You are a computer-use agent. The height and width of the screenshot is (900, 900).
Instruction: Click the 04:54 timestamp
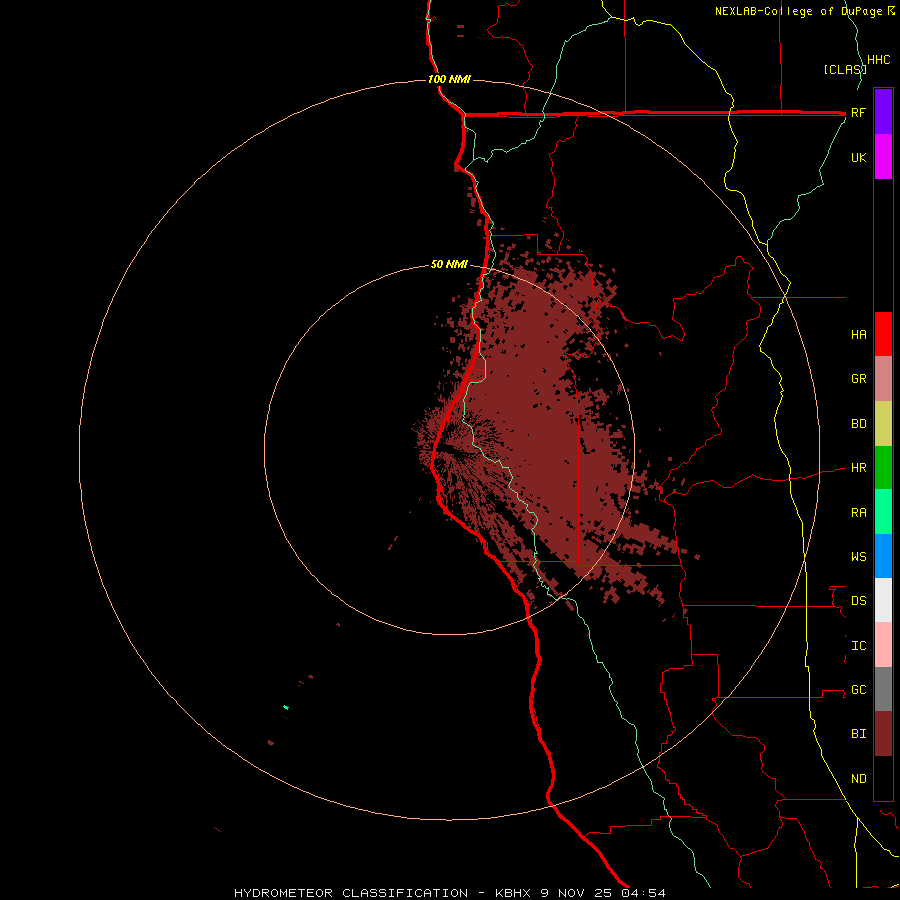(x=643, y=893)
